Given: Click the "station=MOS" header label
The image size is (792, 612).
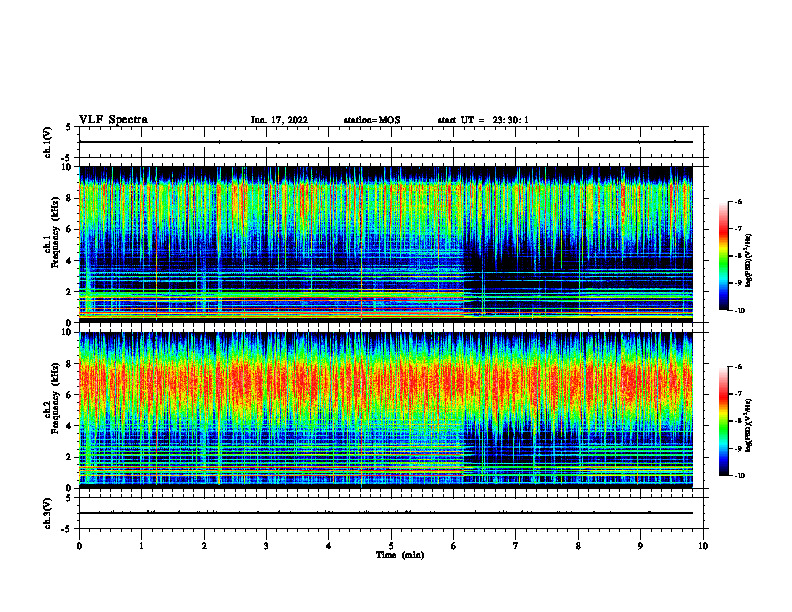Looking at the screenshot, I should point(372,120).
